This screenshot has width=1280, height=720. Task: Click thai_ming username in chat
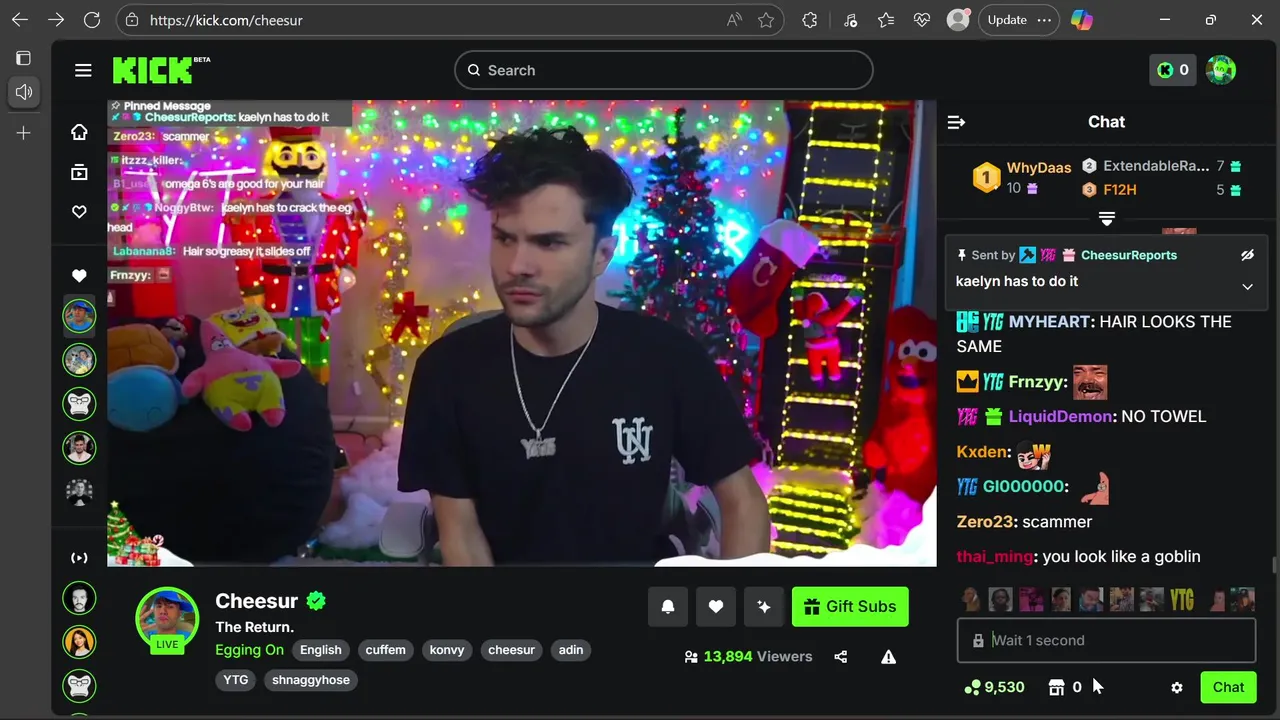tap(994, 557)
